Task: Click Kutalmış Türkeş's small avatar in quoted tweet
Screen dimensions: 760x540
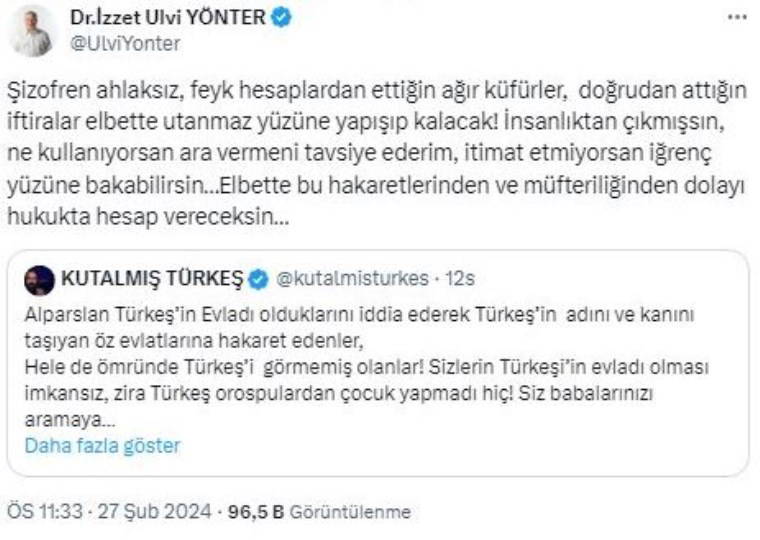Action: click(40, 277)
